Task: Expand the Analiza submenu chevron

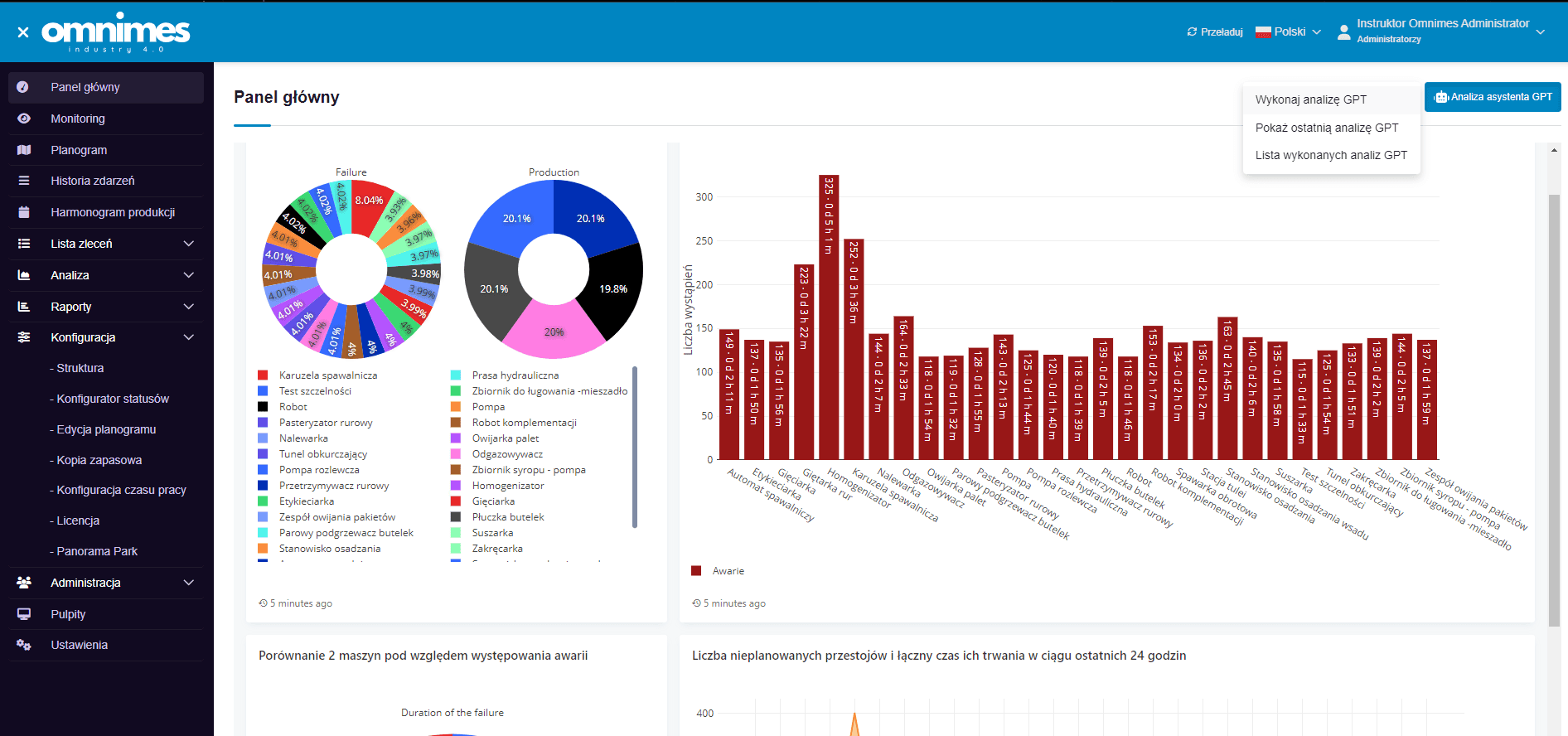Action: [x=189, y=275]
